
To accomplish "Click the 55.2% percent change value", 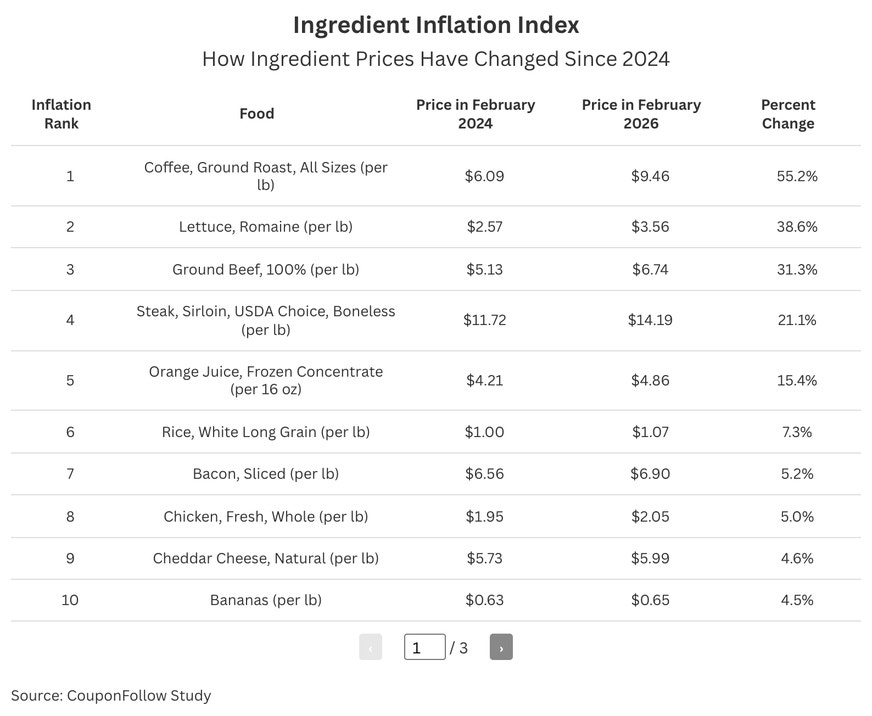I will pos(797,176).
